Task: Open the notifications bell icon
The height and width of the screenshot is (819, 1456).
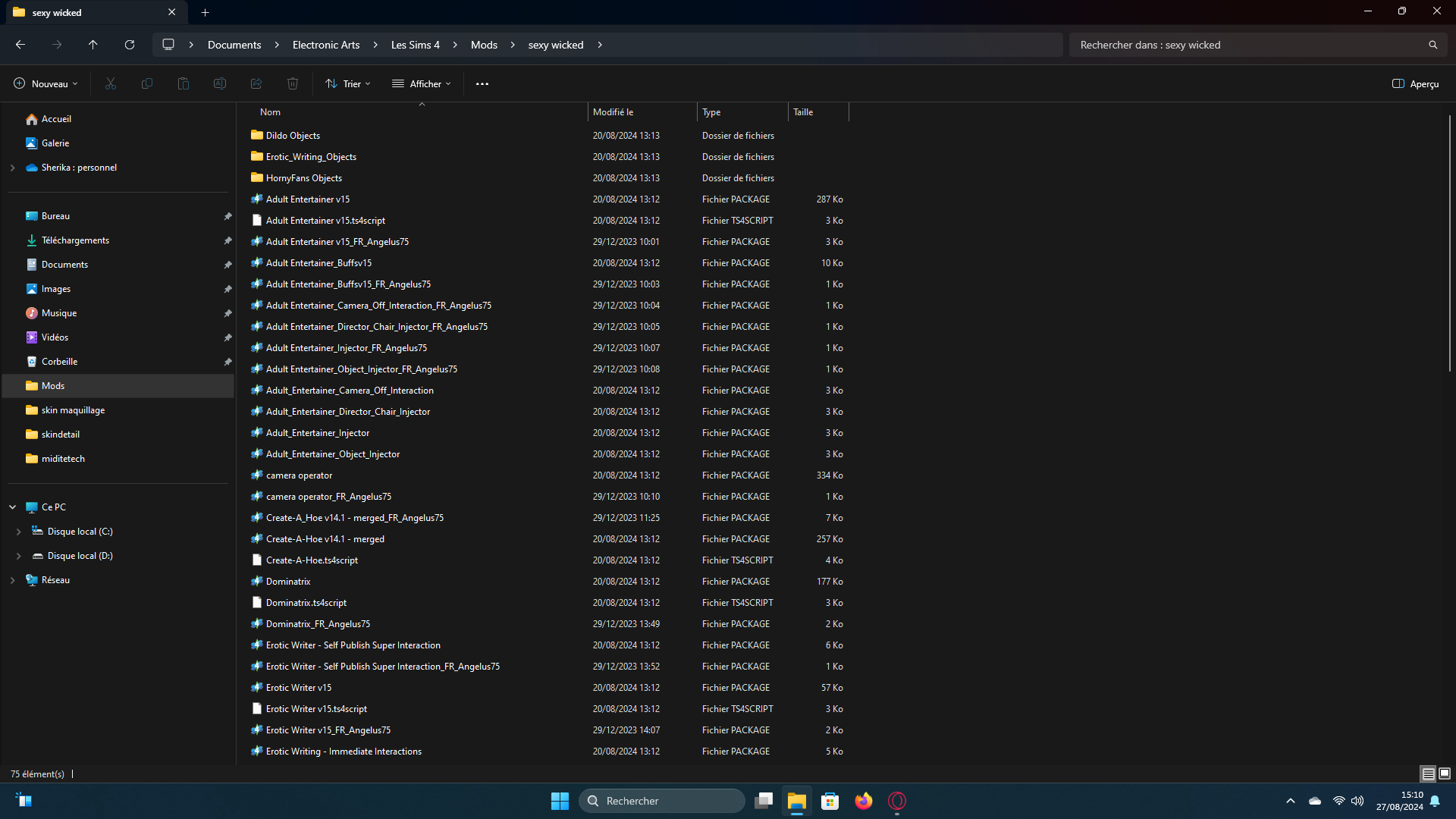Action: point(1435,801)
